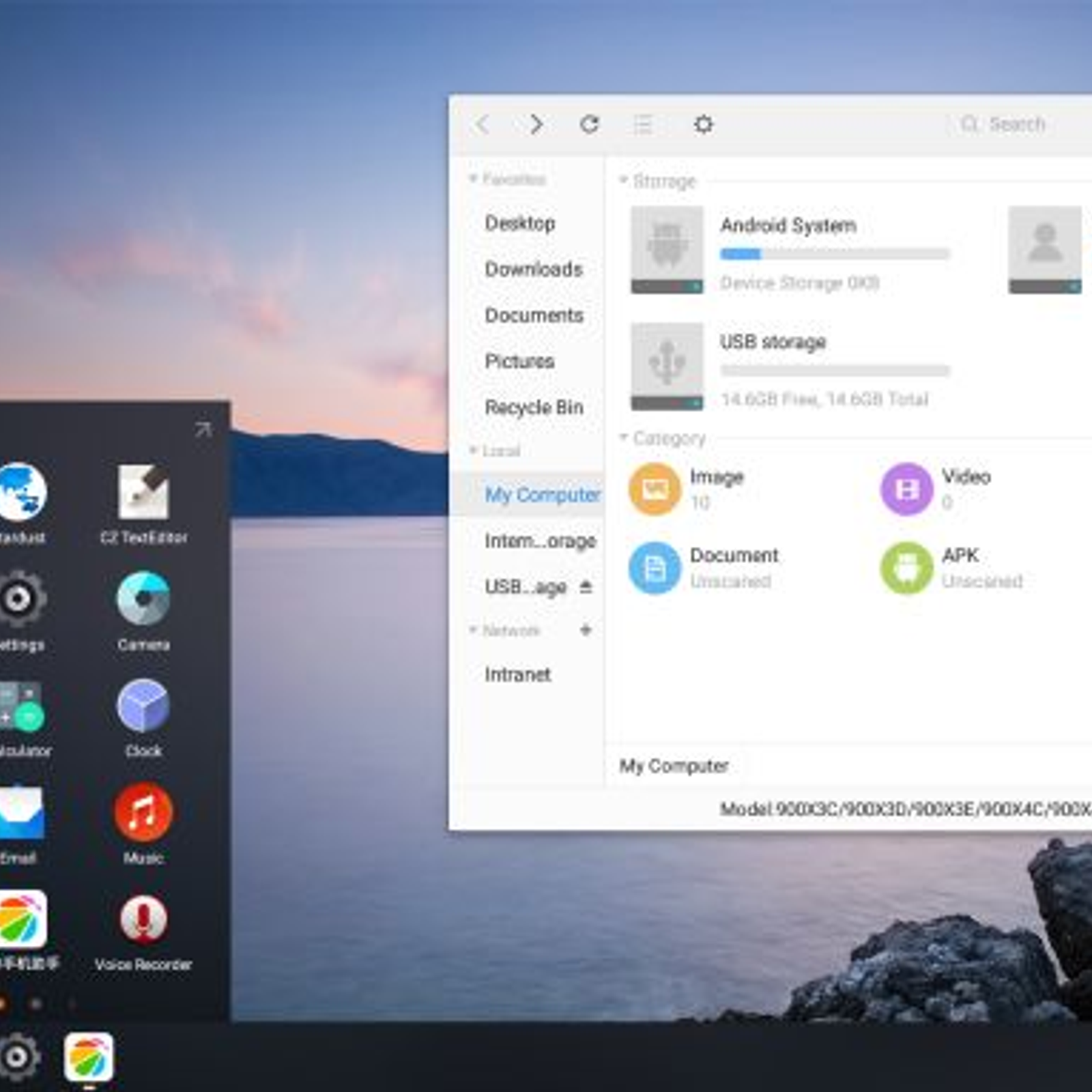
Task: Go to the Downloads folder
Action: tap(533, 269)
